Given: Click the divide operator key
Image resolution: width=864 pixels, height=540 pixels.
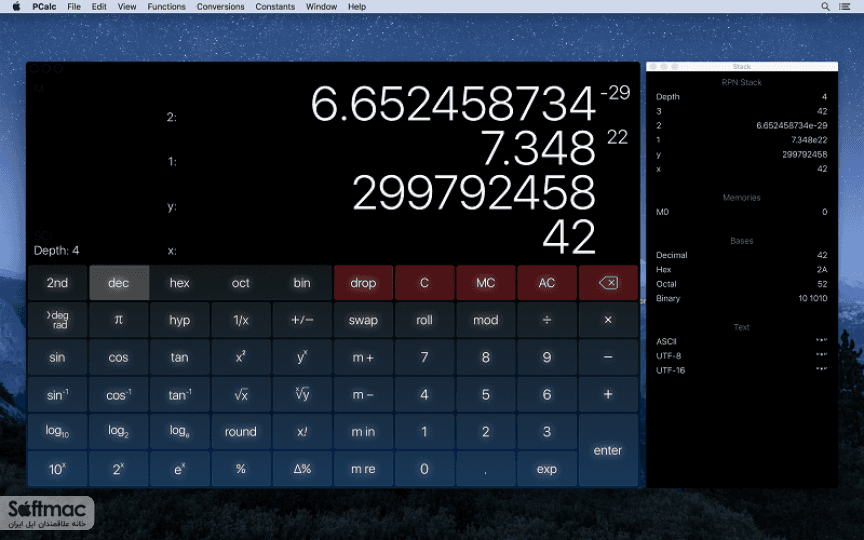Looking at the screenshot, I should coord(547,320).
